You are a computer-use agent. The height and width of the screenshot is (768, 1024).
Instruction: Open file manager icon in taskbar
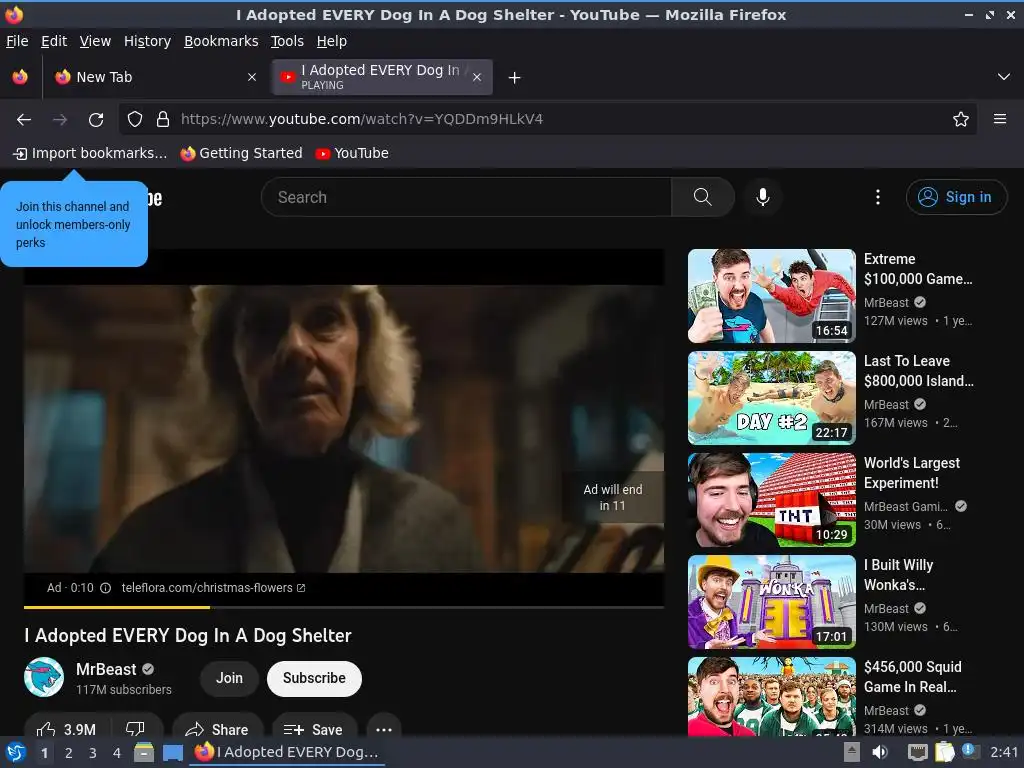(144, 752)
